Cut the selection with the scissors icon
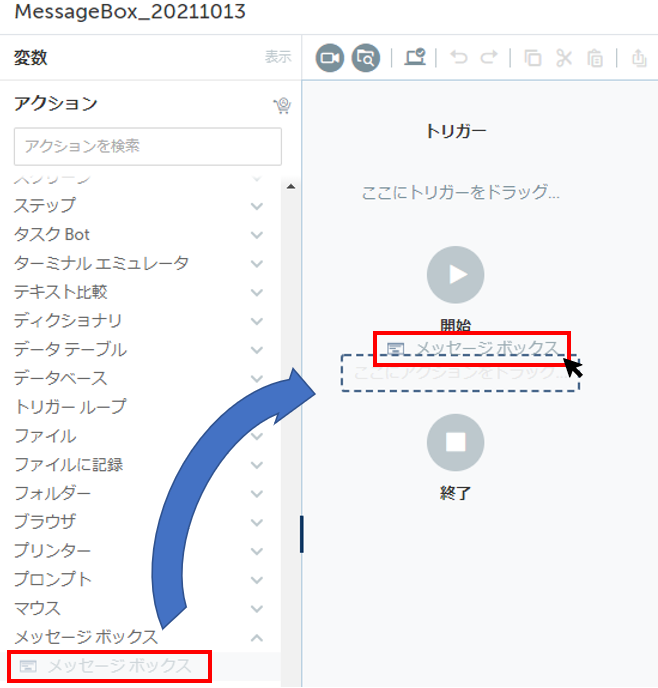 [564, 57]
